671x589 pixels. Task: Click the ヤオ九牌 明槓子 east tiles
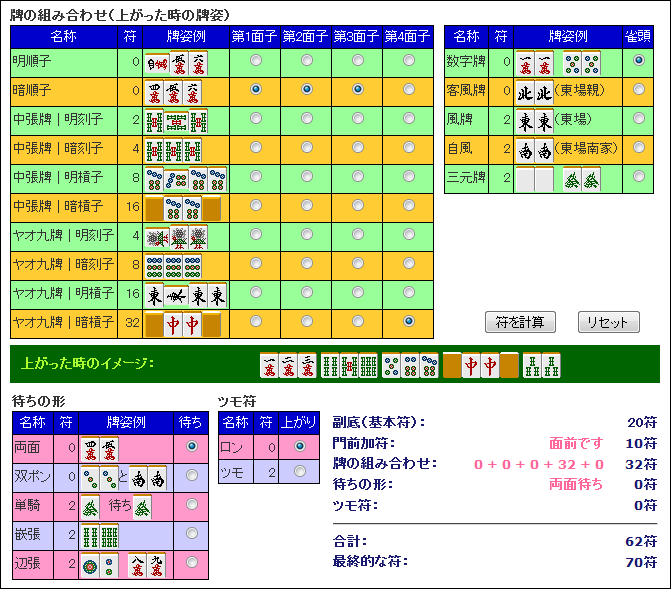click(186, 295)
